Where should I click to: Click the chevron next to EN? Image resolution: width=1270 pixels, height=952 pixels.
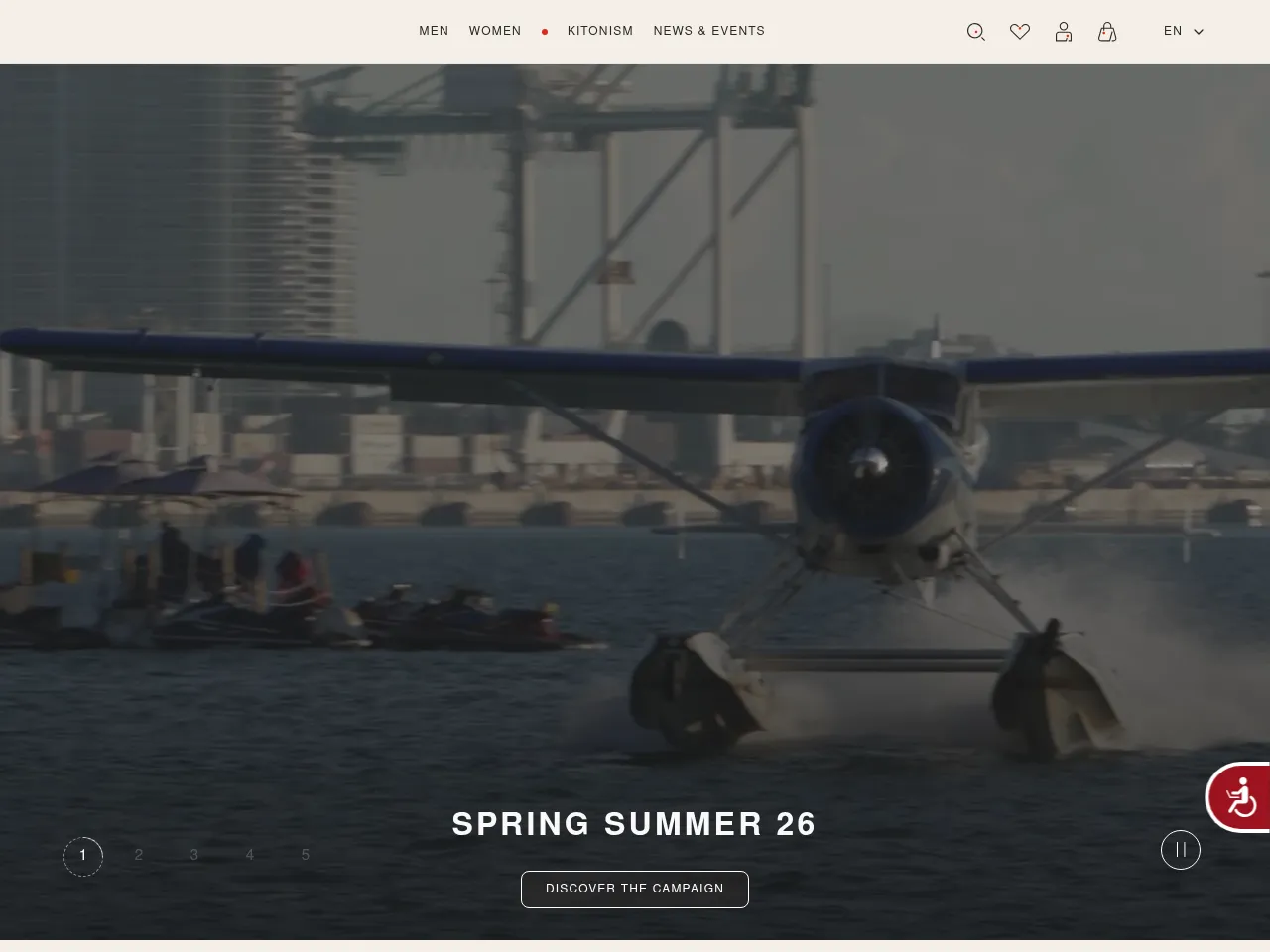(1199, 31)
